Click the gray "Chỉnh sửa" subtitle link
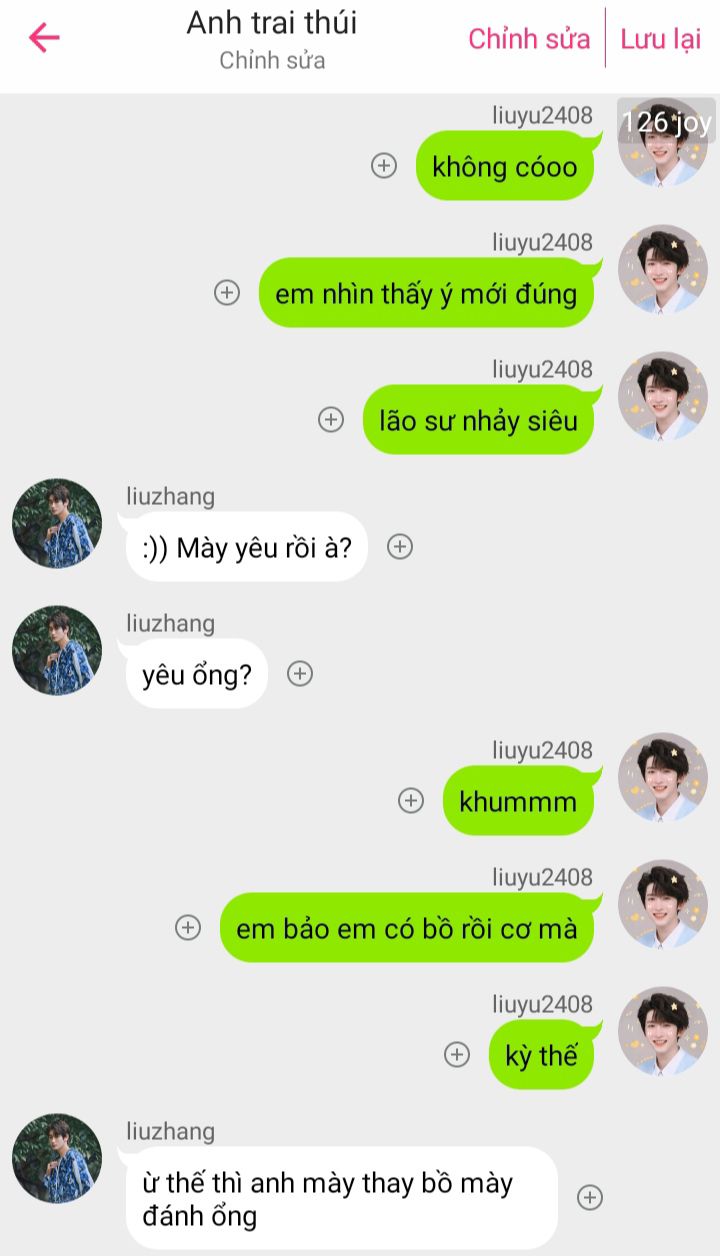The image size is (720, 1256). point(272,61)
